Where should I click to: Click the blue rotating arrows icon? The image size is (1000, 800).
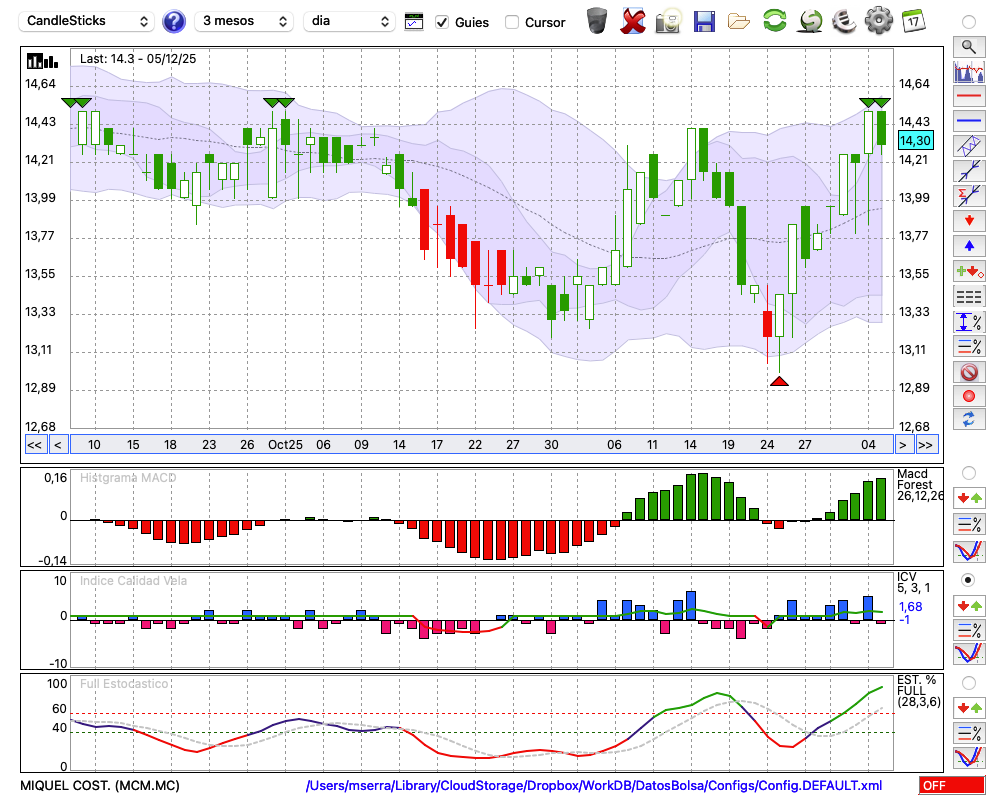click(969, 419)
